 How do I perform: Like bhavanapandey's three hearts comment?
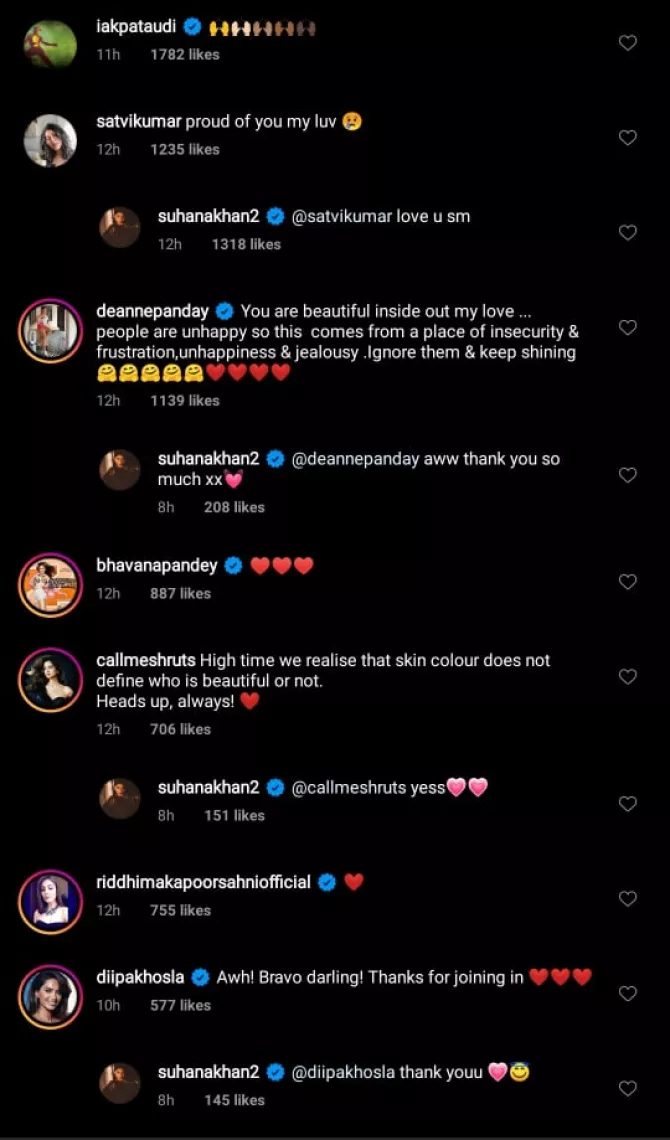click(x=628, y=582)
